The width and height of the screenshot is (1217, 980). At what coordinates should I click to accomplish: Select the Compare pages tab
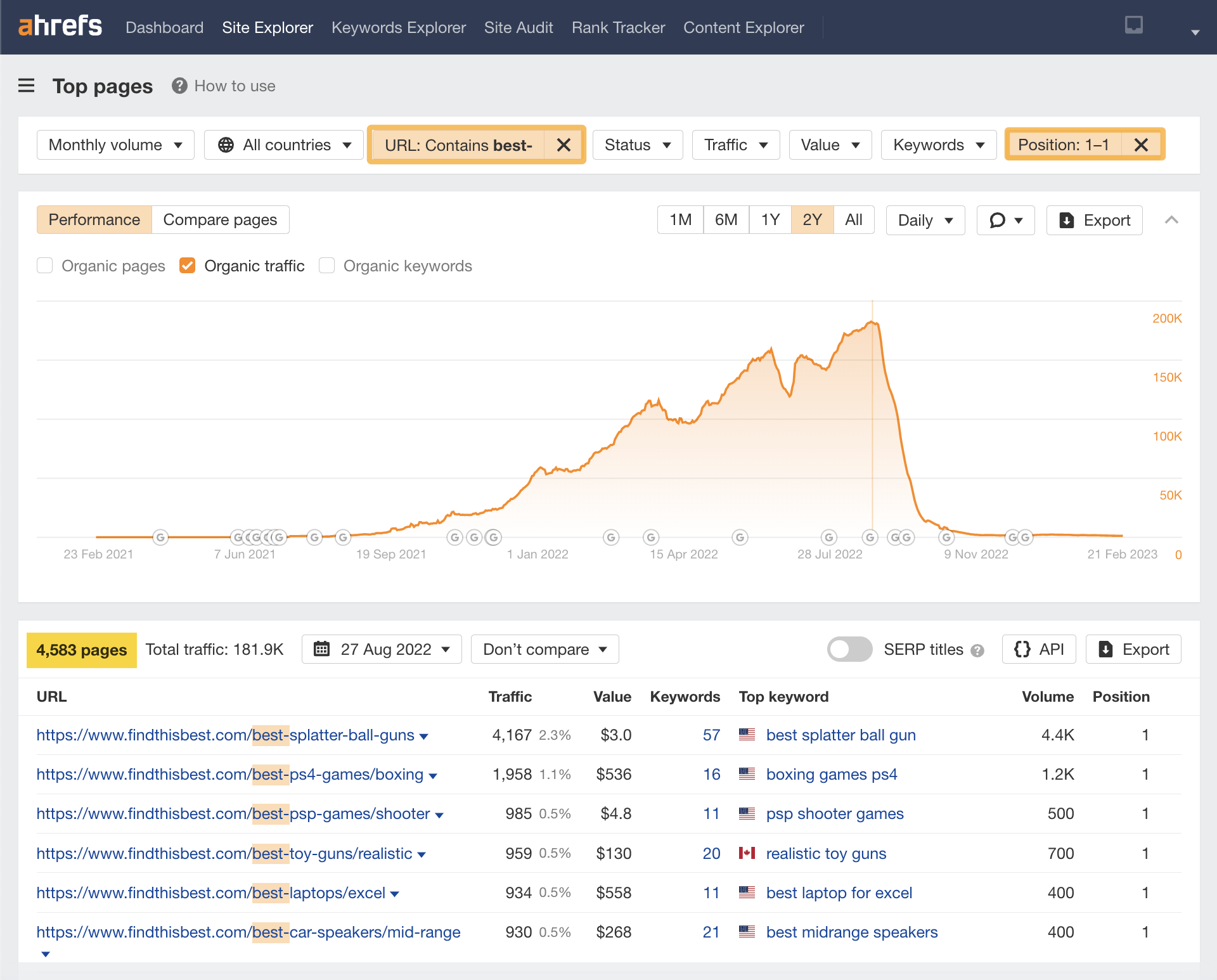[x=219, y=219]
